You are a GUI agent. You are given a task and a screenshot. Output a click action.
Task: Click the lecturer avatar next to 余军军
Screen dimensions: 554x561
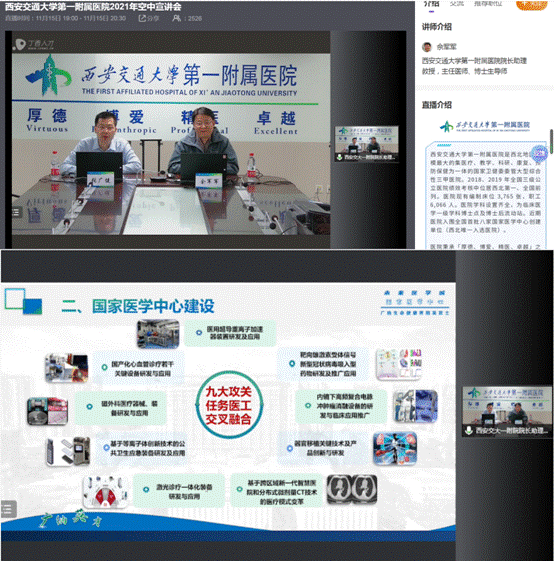pos(427,47)
